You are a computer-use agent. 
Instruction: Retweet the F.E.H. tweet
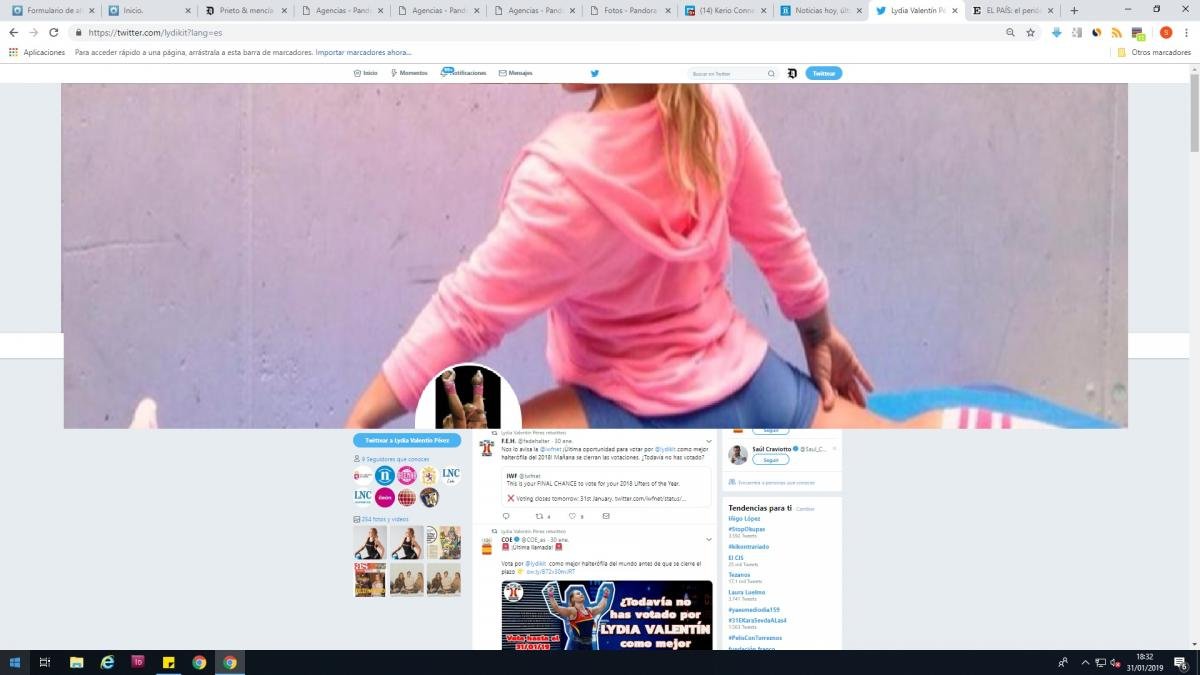[540, 516]
